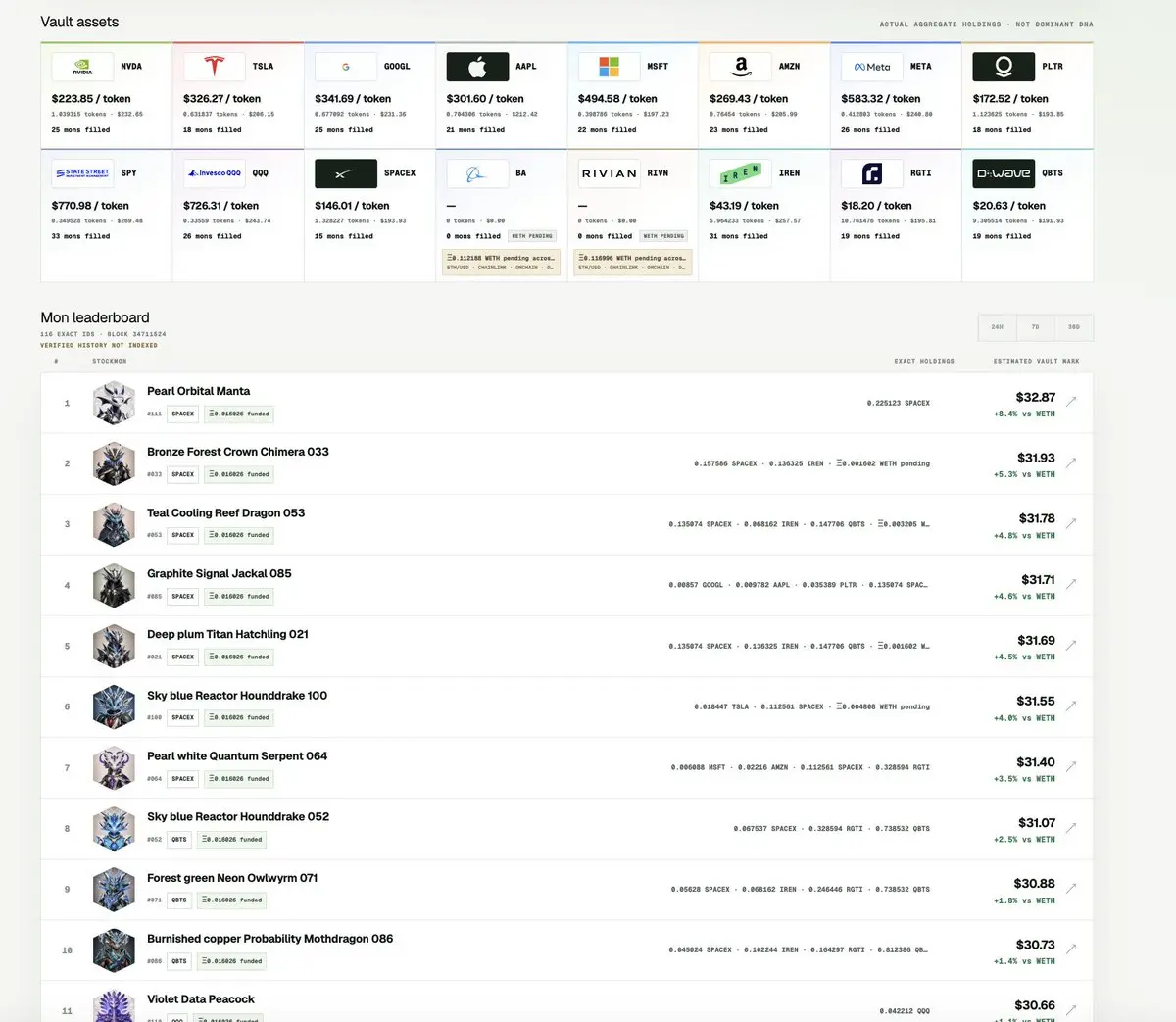1176x1022 pixels.
Task: Open Burnished copper Probability Mothdragon 086 arrow icon
Action: (1071, 949)
